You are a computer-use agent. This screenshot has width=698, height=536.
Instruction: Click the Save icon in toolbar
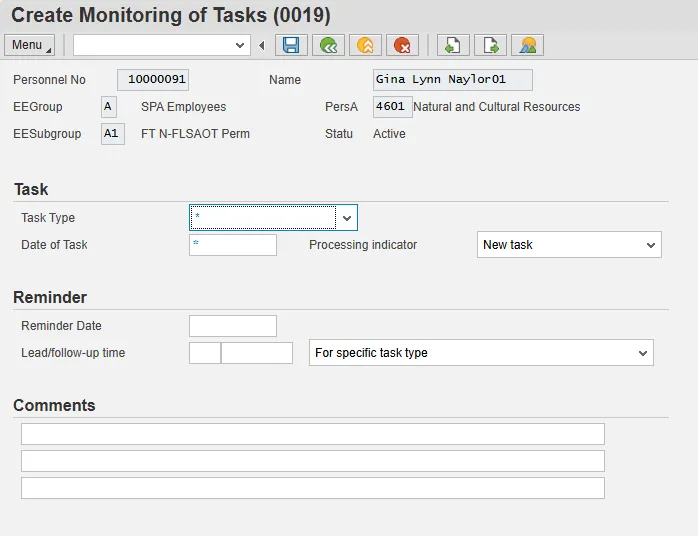point(291,45)
